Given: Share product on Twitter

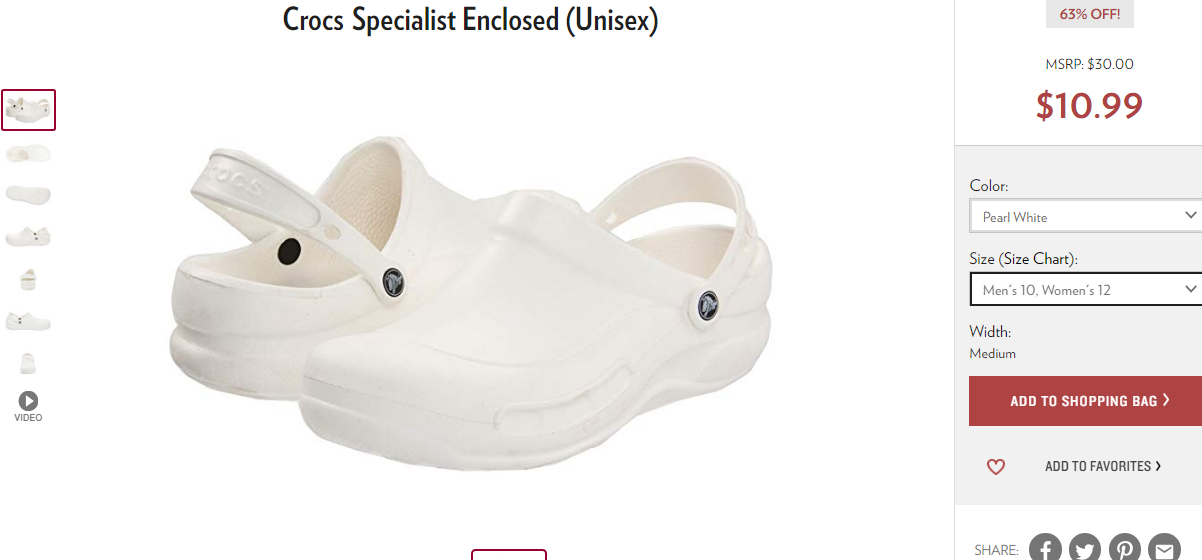Looking at the screenshot, I should (x=1085, y=548).
